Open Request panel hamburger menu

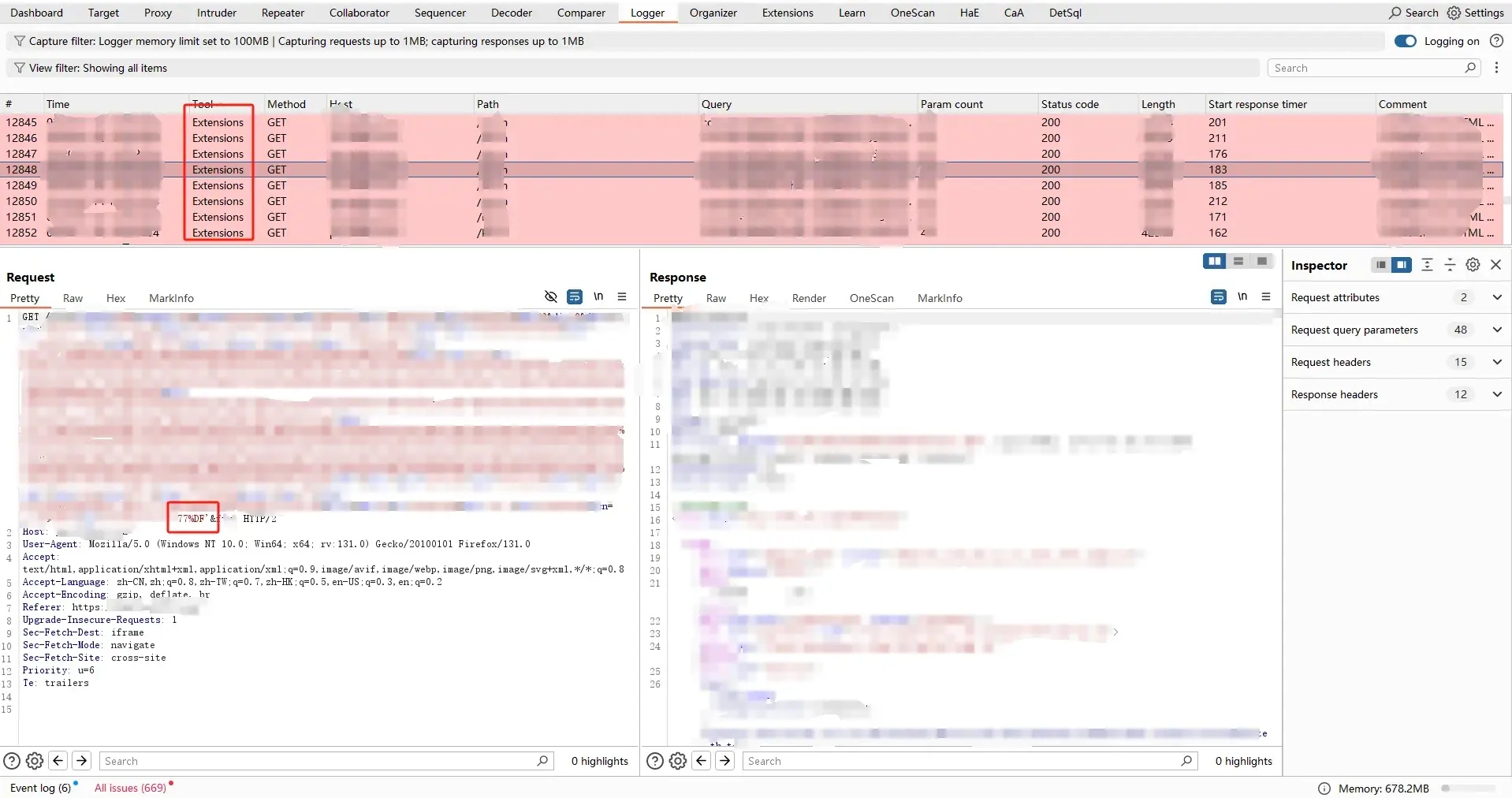(622, 296)
